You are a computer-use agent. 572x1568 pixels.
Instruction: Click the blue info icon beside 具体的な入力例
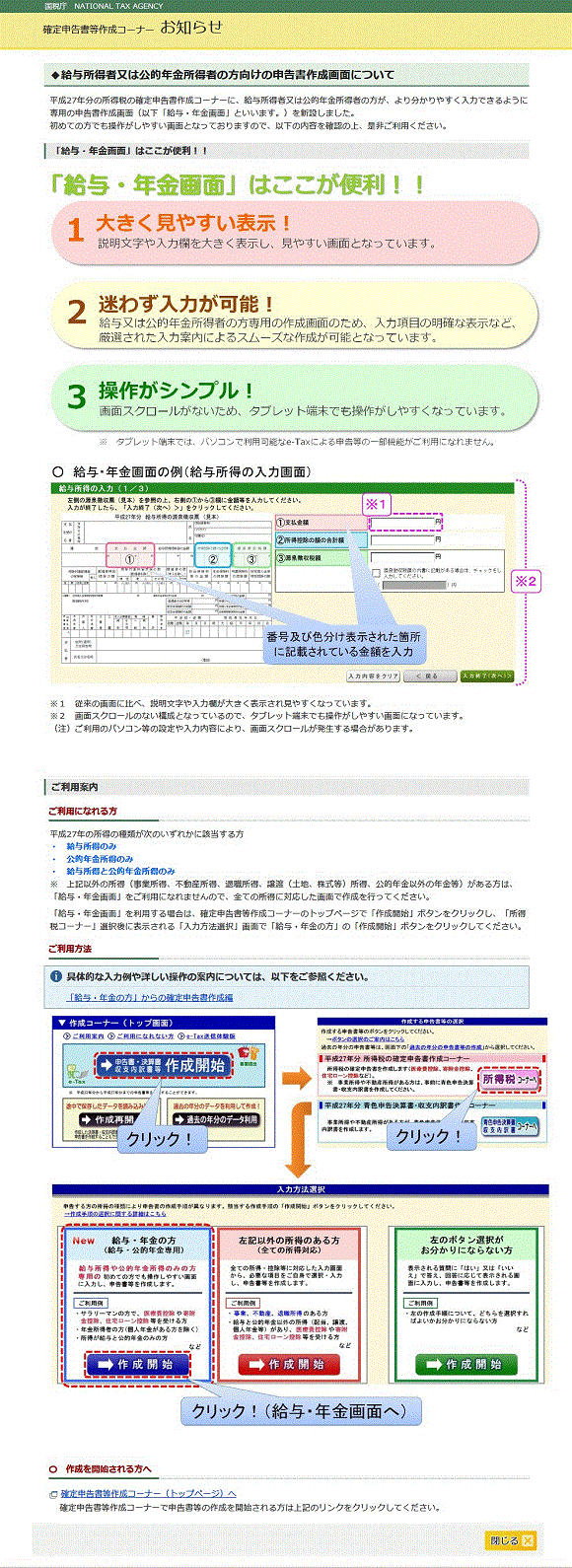(x=56, y=976)
